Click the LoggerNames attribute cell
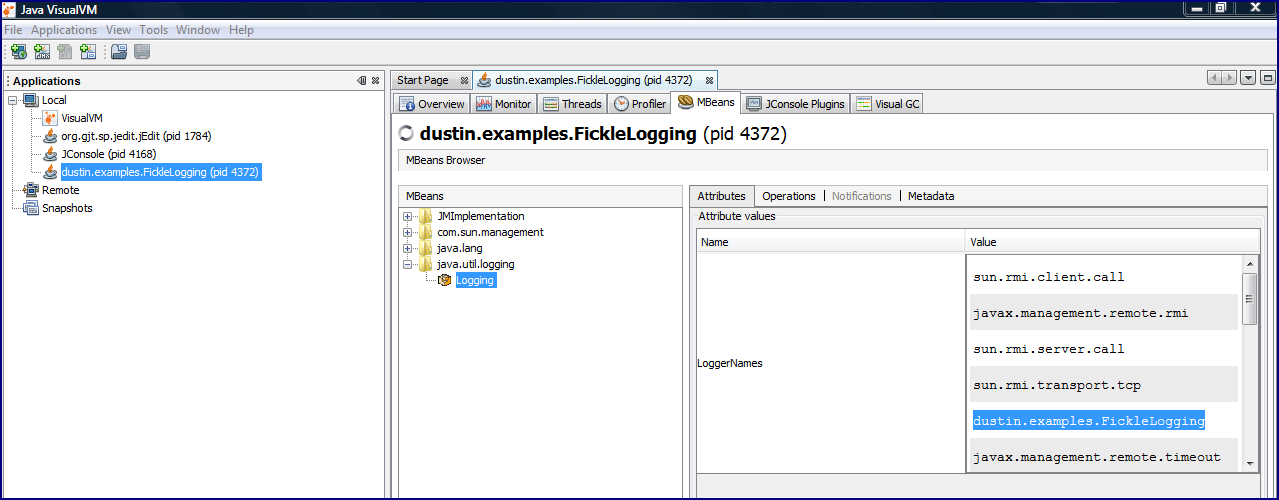Screen dimensions: 1279x500 831,363
